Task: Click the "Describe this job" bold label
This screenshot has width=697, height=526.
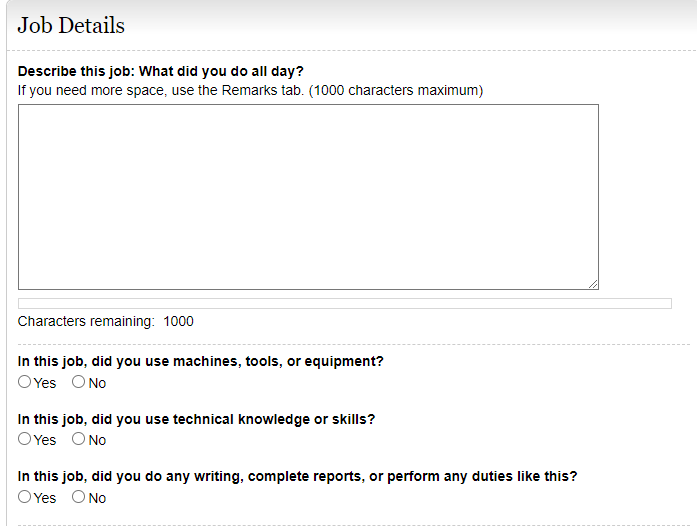Action: click(161, 72)
